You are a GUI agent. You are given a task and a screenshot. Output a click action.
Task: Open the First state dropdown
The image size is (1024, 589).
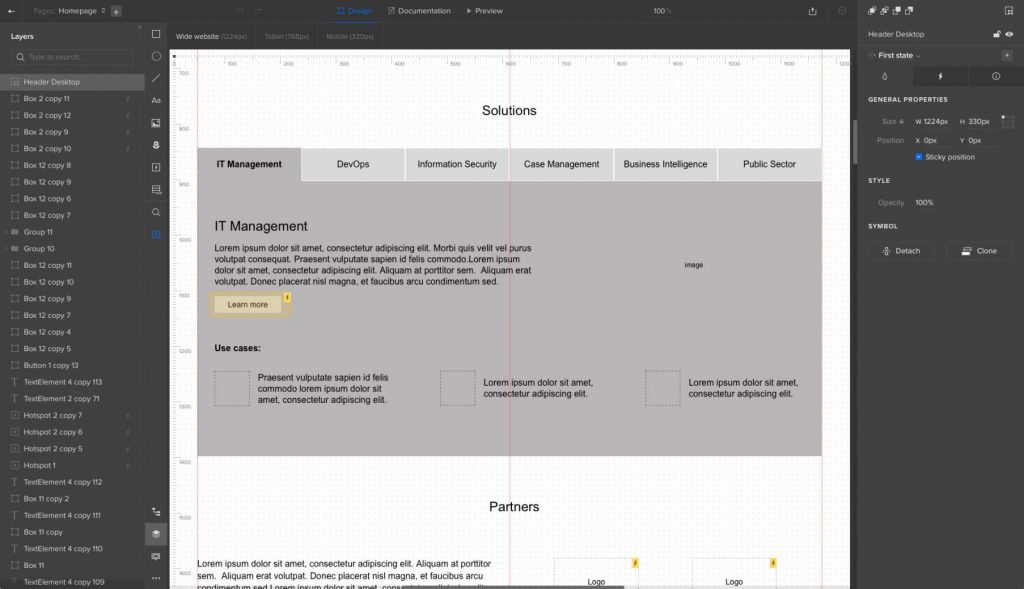[x=899, y=56]
